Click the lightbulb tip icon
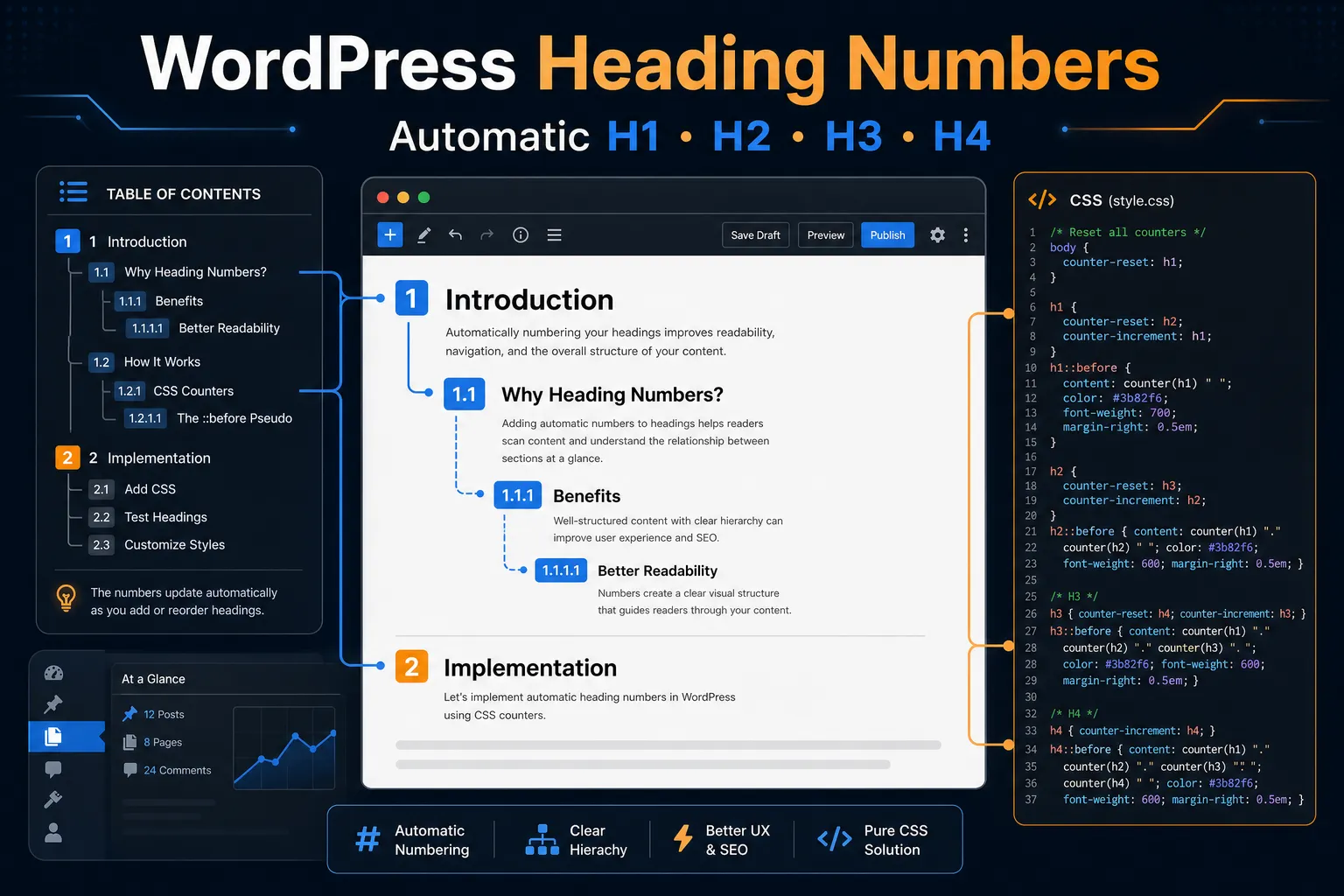1344x896 pixels. pos(66,598)
